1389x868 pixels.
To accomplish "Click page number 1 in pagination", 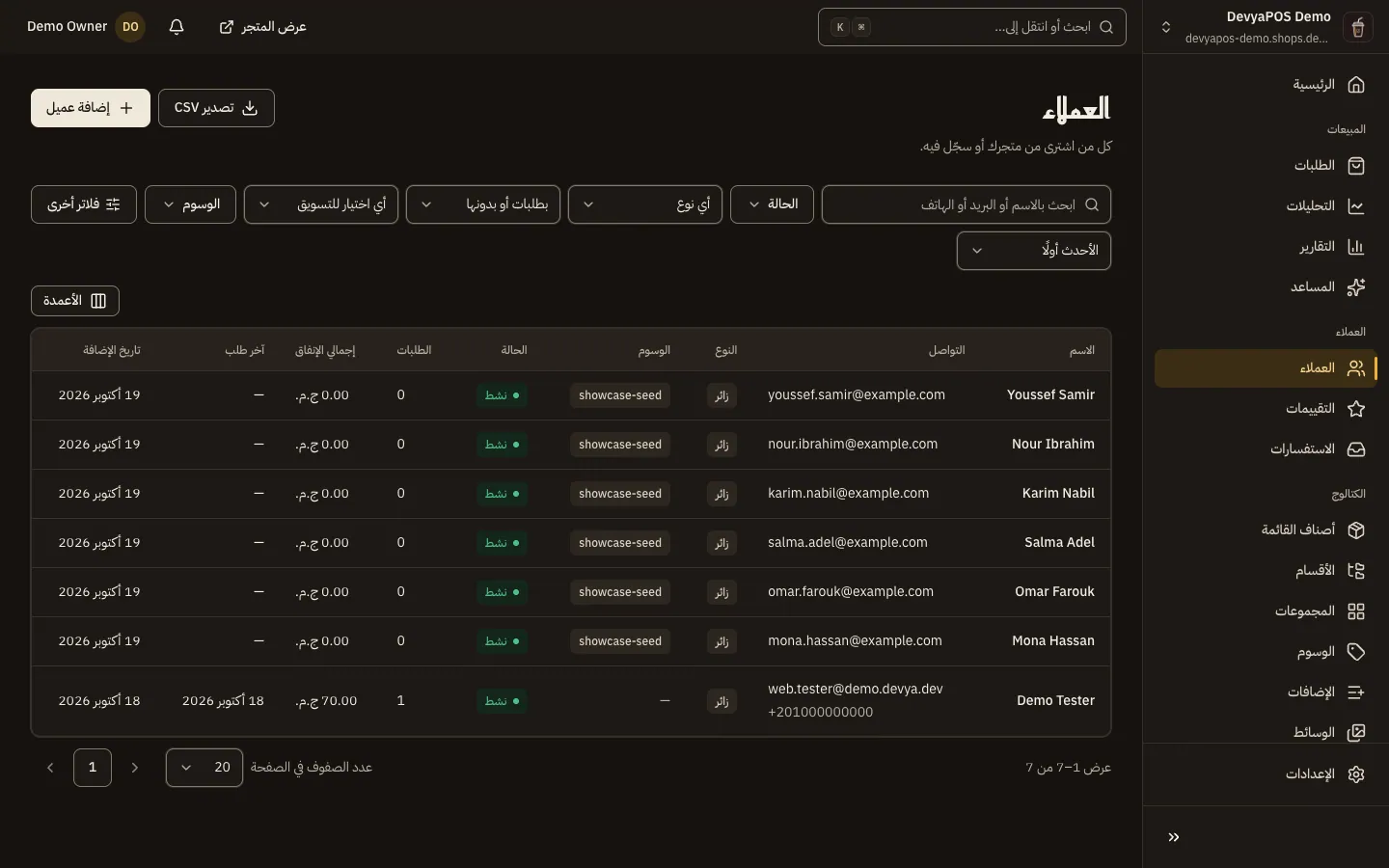I will 93,768.
